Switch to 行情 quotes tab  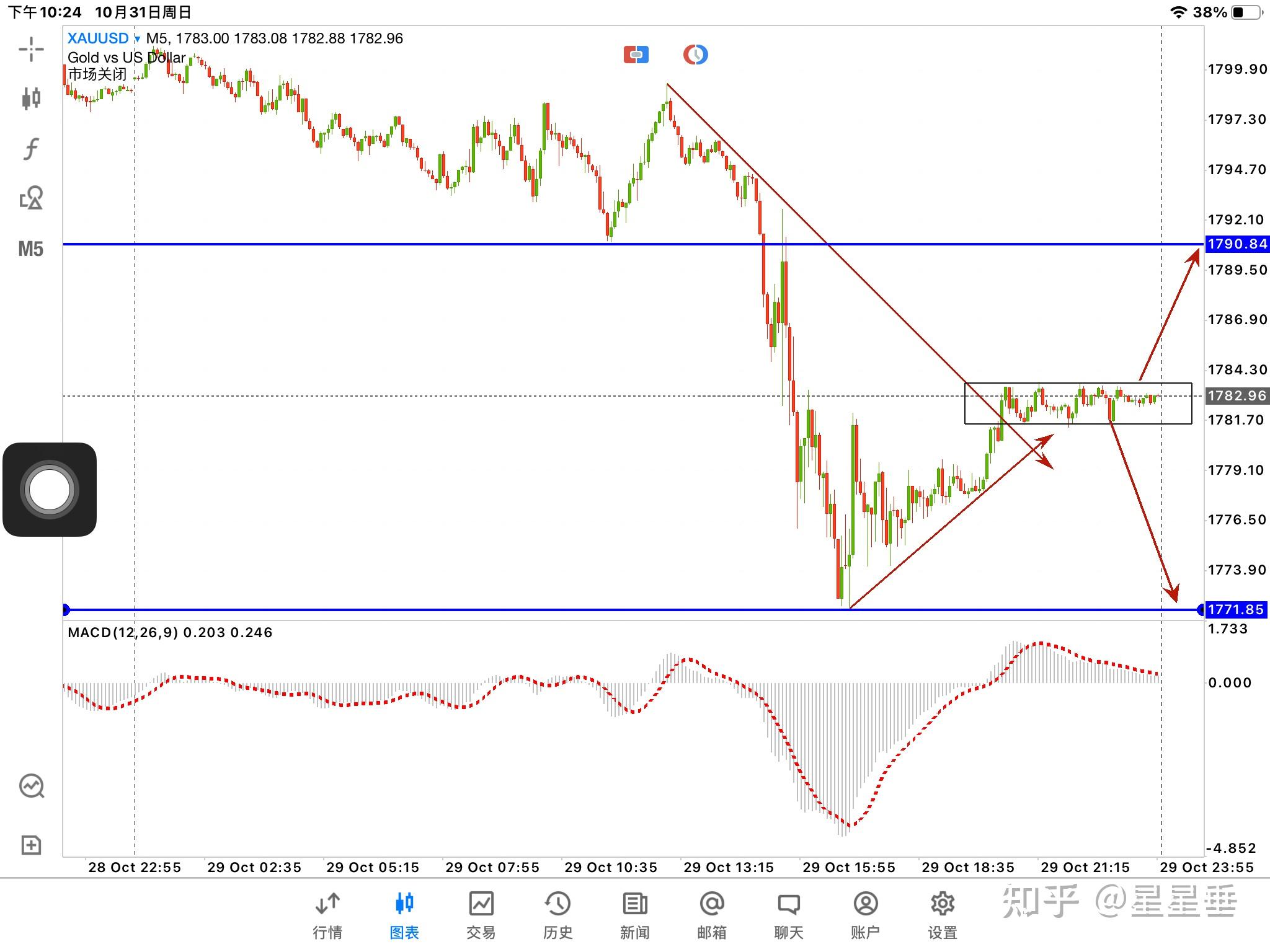click(x=327, y=915)
